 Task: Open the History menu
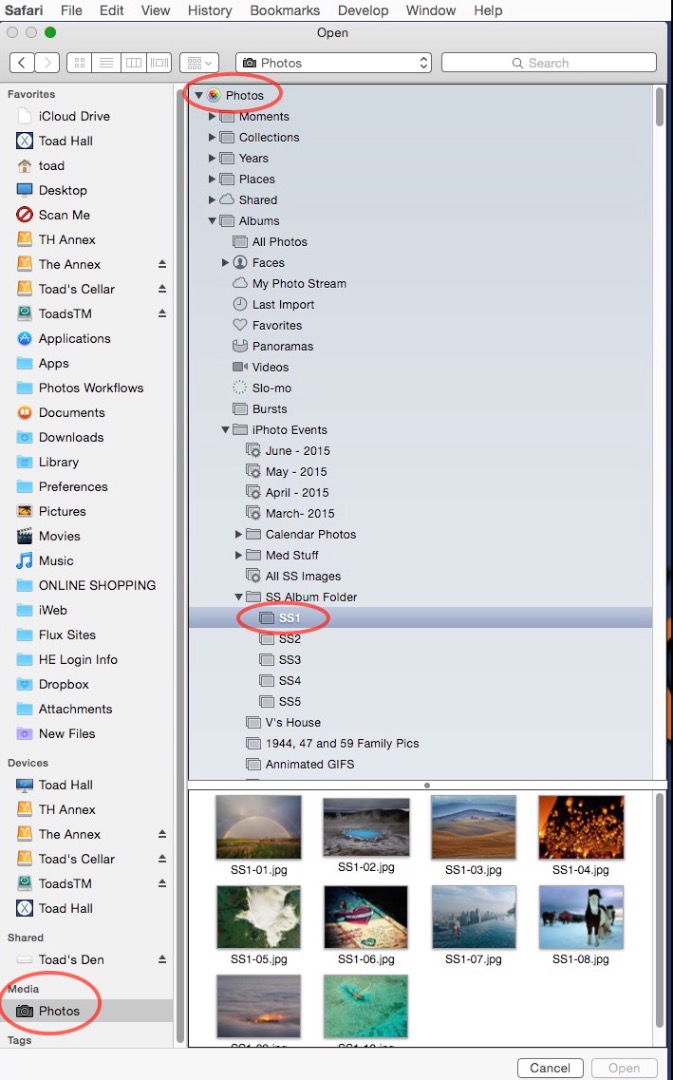209,10
